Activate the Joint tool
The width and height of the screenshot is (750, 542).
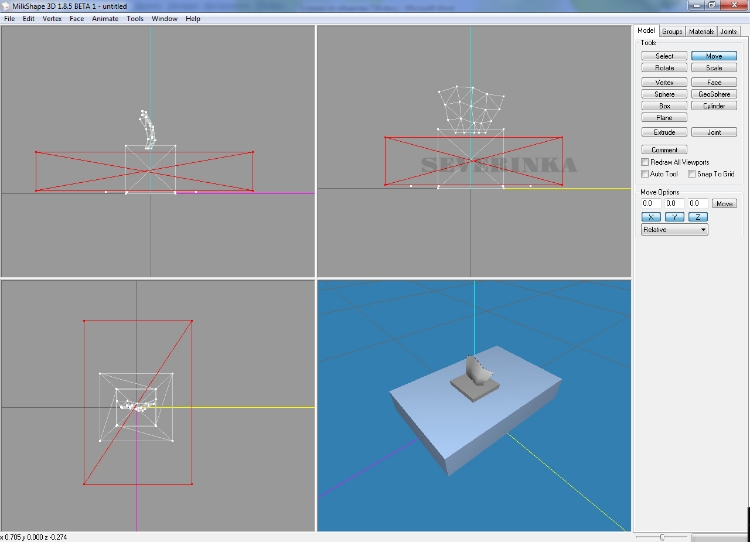(713, 132)
